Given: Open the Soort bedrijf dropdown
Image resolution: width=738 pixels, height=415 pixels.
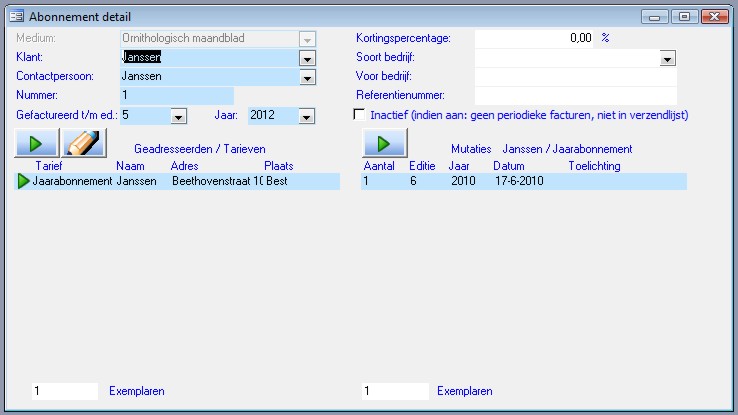Looking at the screenshot, I should point(668,59).
